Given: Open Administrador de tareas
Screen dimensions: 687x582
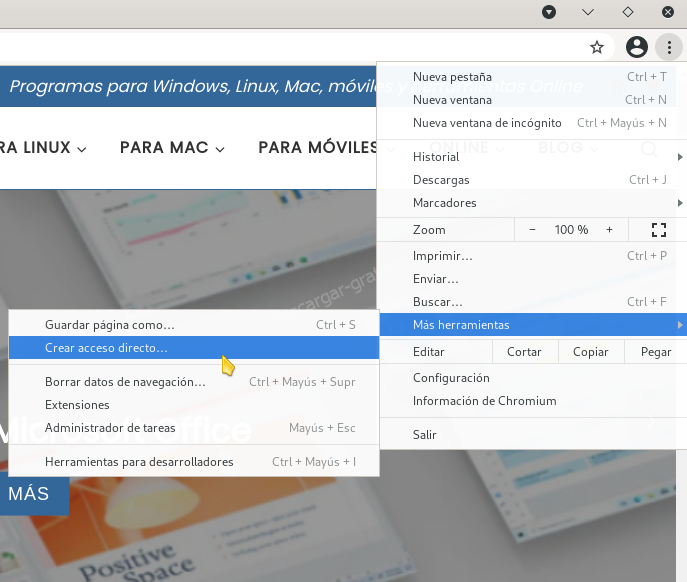Looking at the screenshot, I should pos(194,428).
